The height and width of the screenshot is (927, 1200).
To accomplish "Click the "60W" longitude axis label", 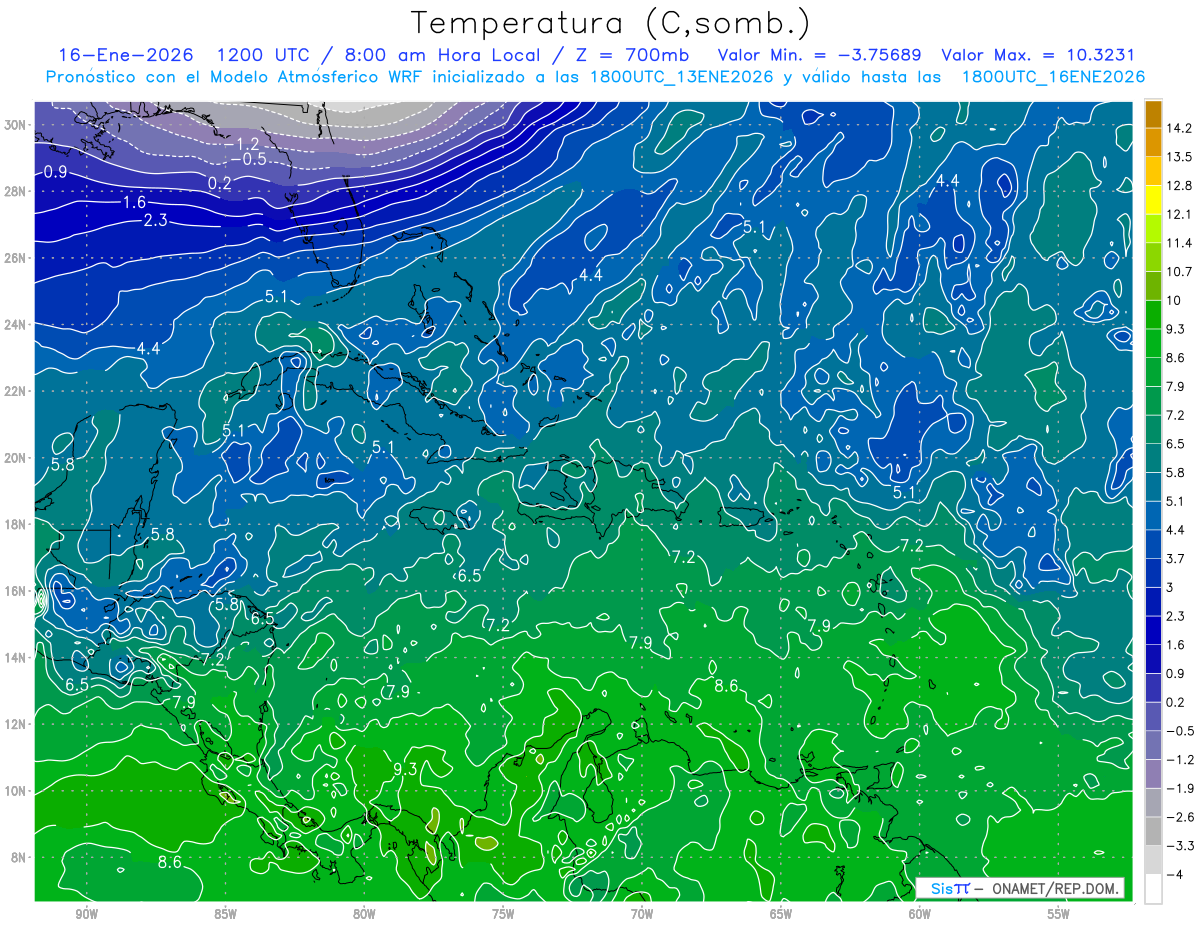I will click(920, 913).
